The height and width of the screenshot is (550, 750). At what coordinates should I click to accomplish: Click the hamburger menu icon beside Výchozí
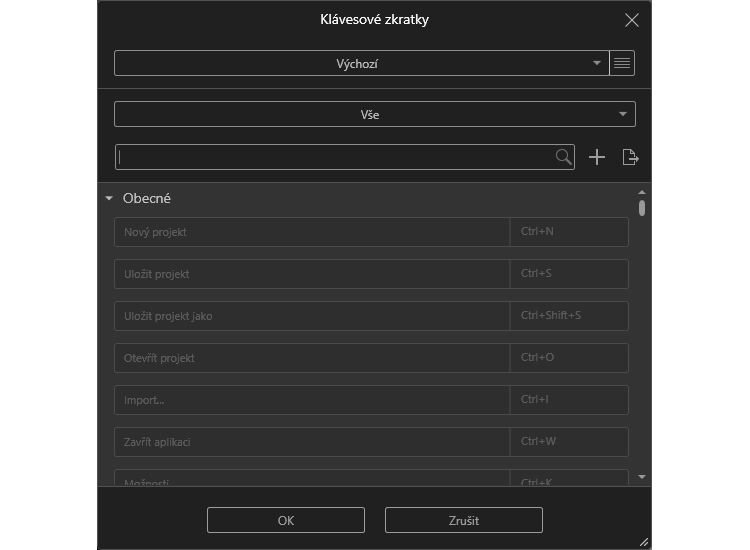pyautogui.click(x=622, y=63)
